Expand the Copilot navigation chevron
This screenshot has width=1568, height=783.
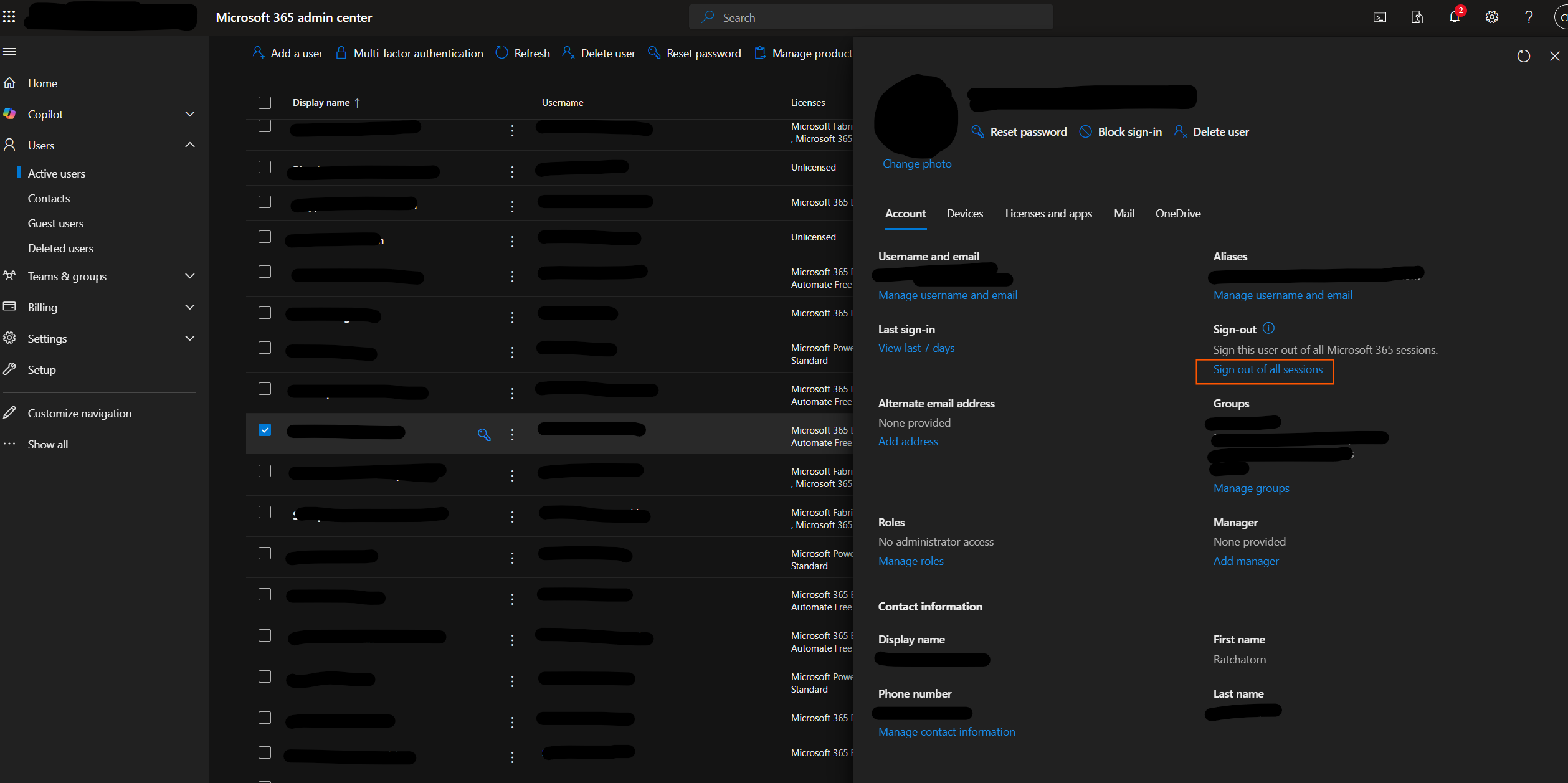[190, 114]
